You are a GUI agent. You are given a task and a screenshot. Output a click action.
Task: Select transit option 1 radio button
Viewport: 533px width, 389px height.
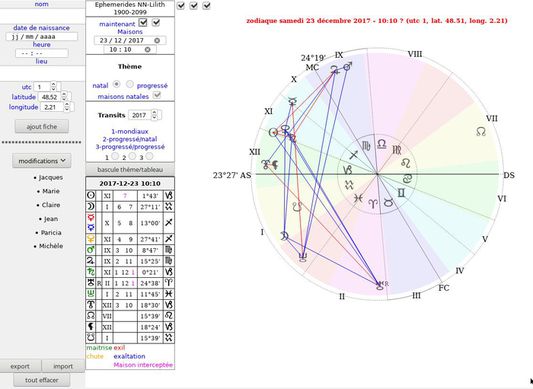pos(115,156)
